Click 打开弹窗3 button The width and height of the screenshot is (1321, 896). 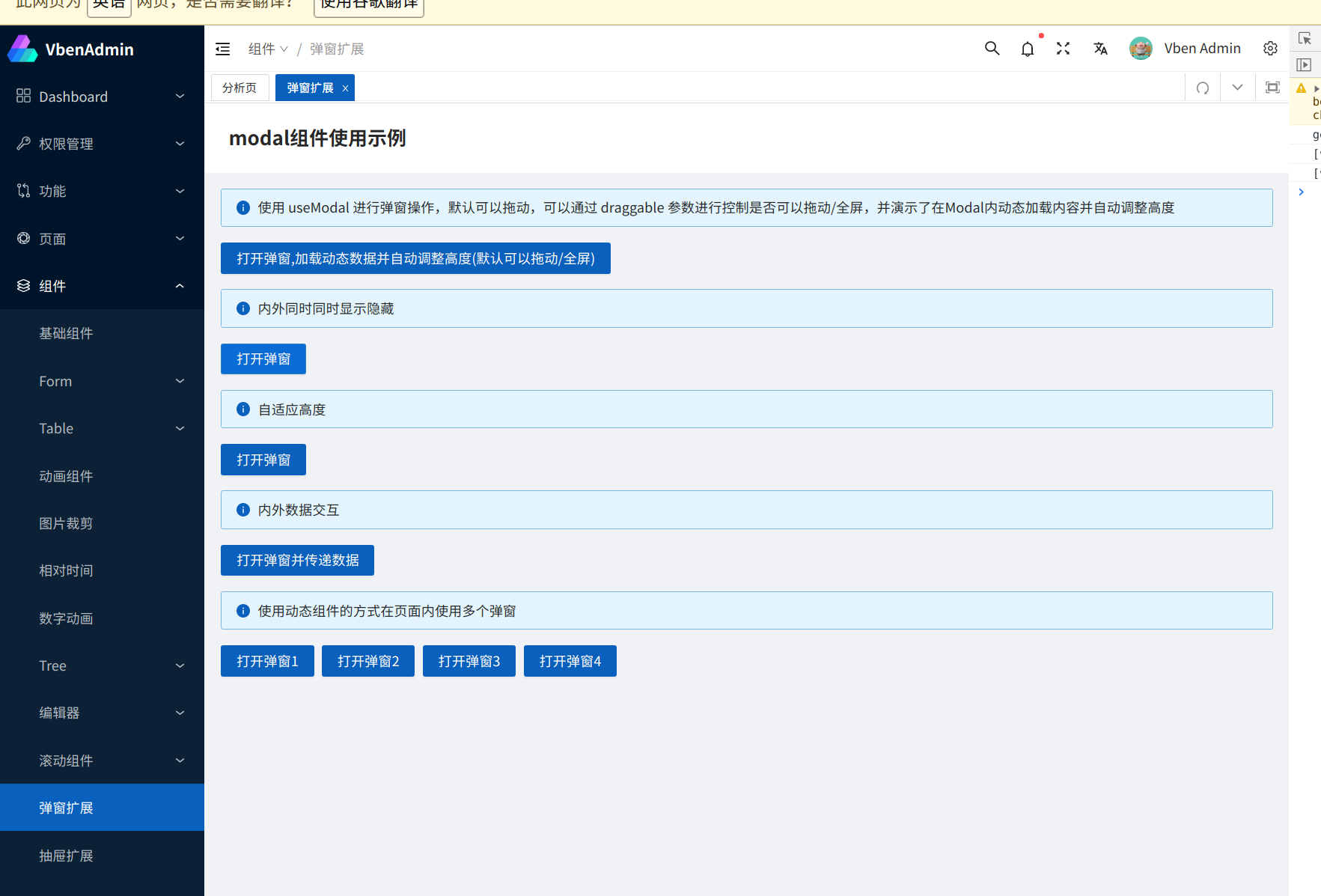tap(469, 661)
